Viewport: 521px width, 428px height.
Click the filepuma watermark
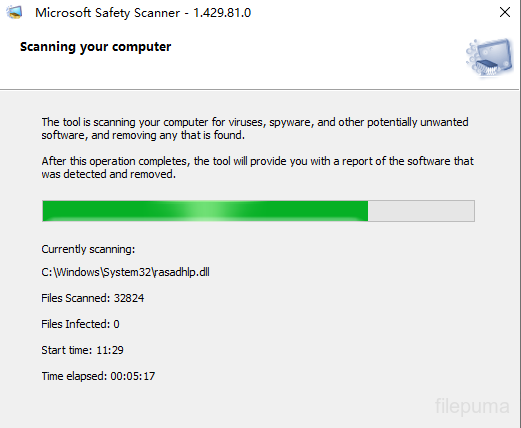click(472, 406)
